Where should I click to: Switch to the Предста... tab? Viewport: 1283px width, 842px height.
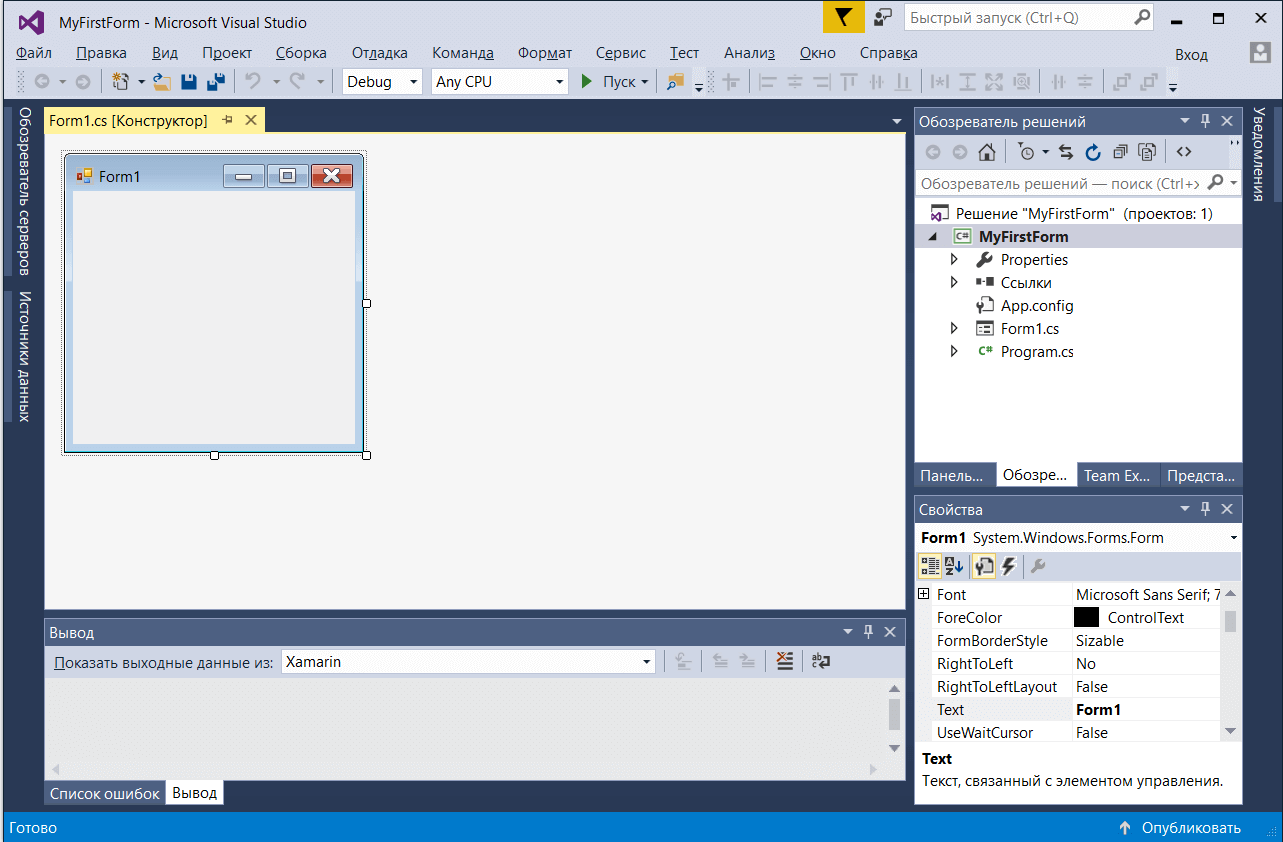click(x=1201, y=475)
